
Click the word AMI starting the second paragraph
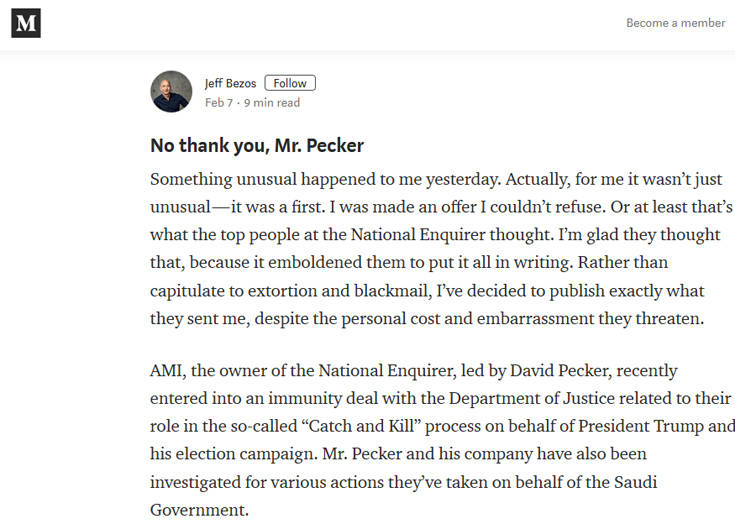pyautogui.click(x=168, y=372)
